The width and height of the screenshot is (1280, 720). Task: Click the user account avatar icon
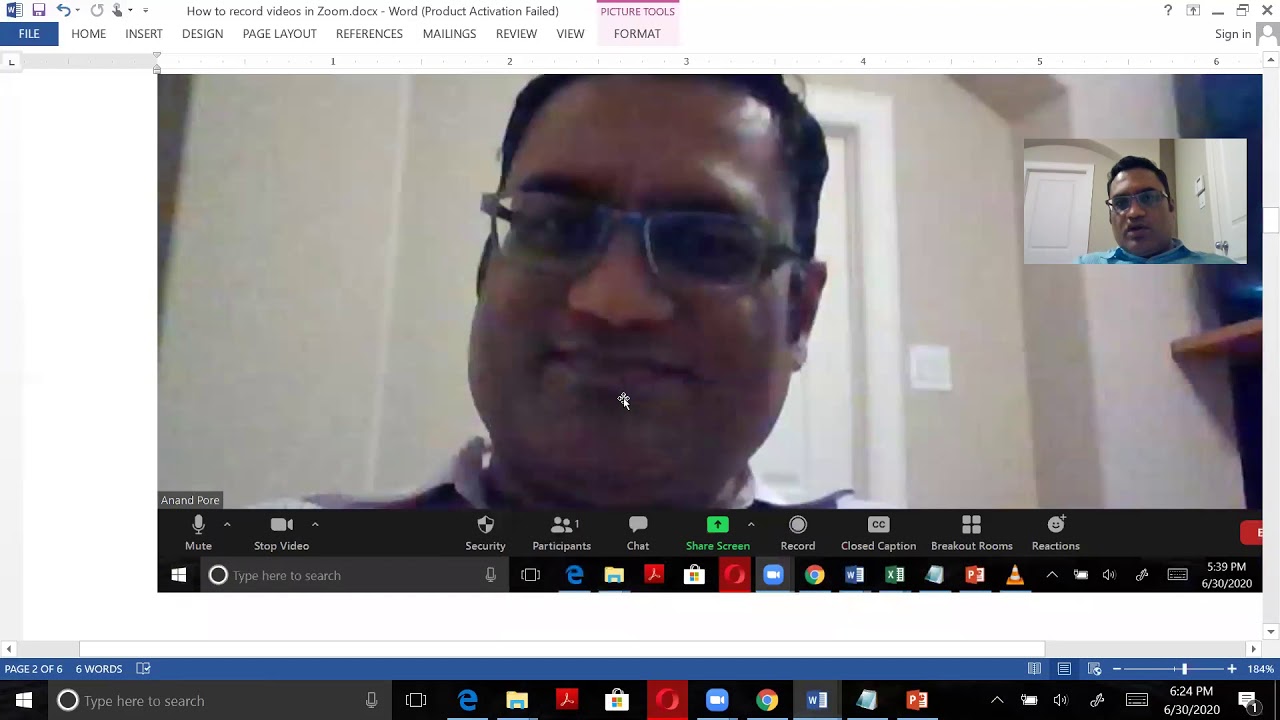[x=1267, y=34]
